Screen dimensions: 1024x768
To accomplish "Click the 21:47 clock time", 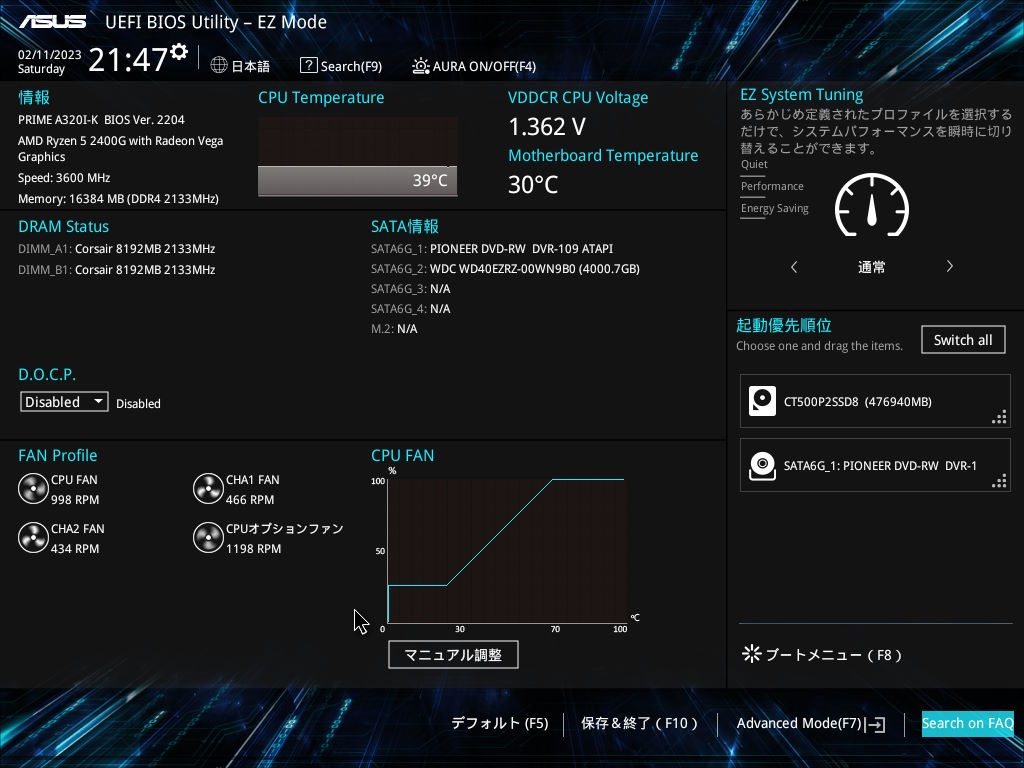I will coord(128,59).
